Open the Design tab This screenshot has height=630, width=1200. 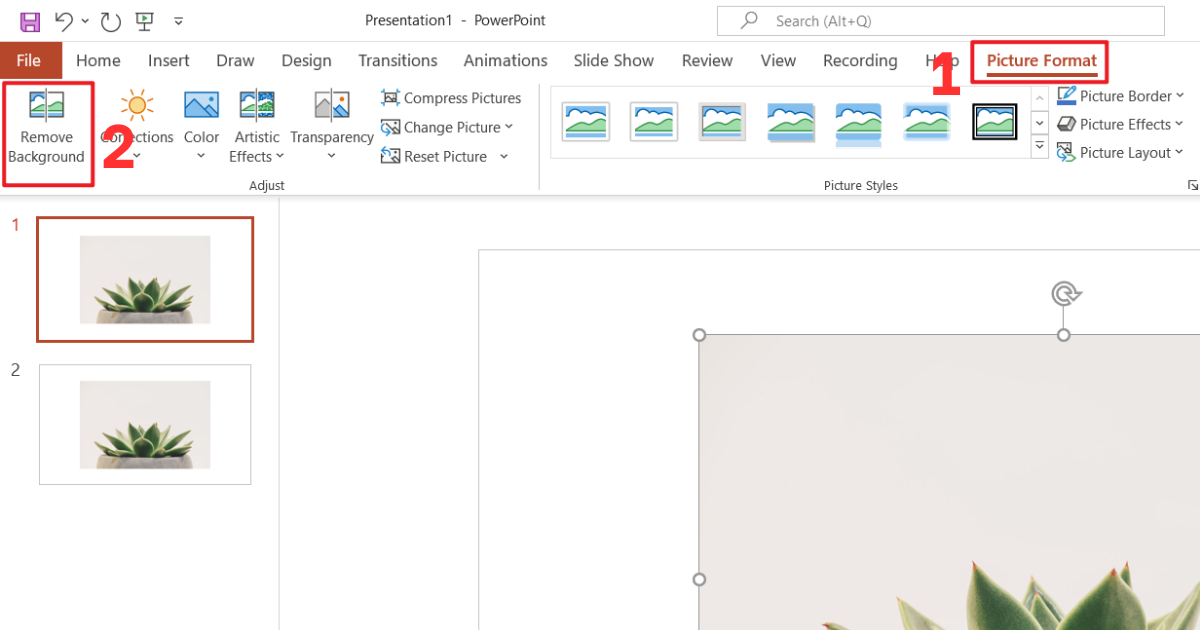pyautogui.click(x=306, y=60)
